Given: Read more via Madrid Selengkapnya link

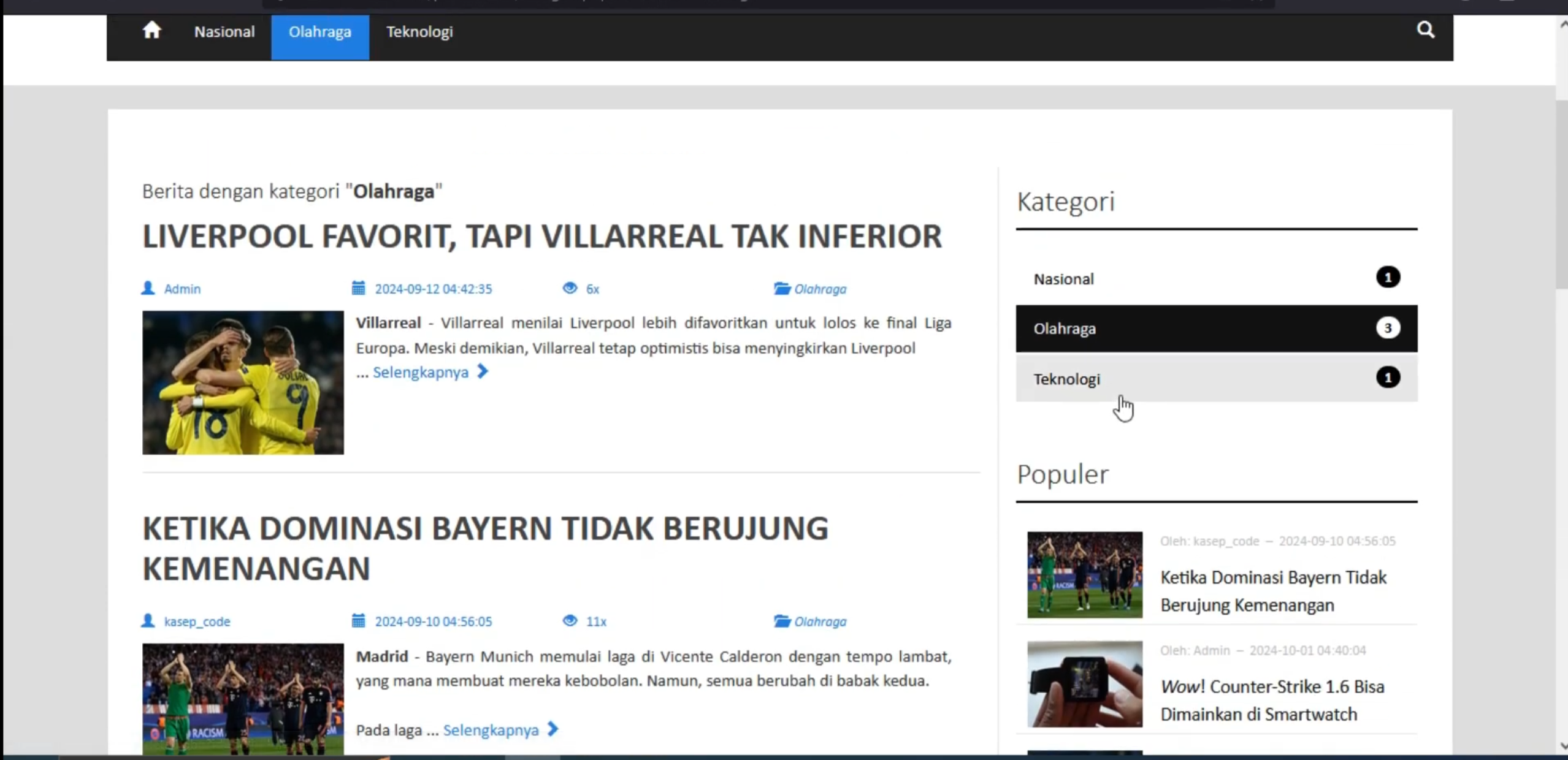Looking at the screenshot, I should pyautogui.click(x=491, y=730).
